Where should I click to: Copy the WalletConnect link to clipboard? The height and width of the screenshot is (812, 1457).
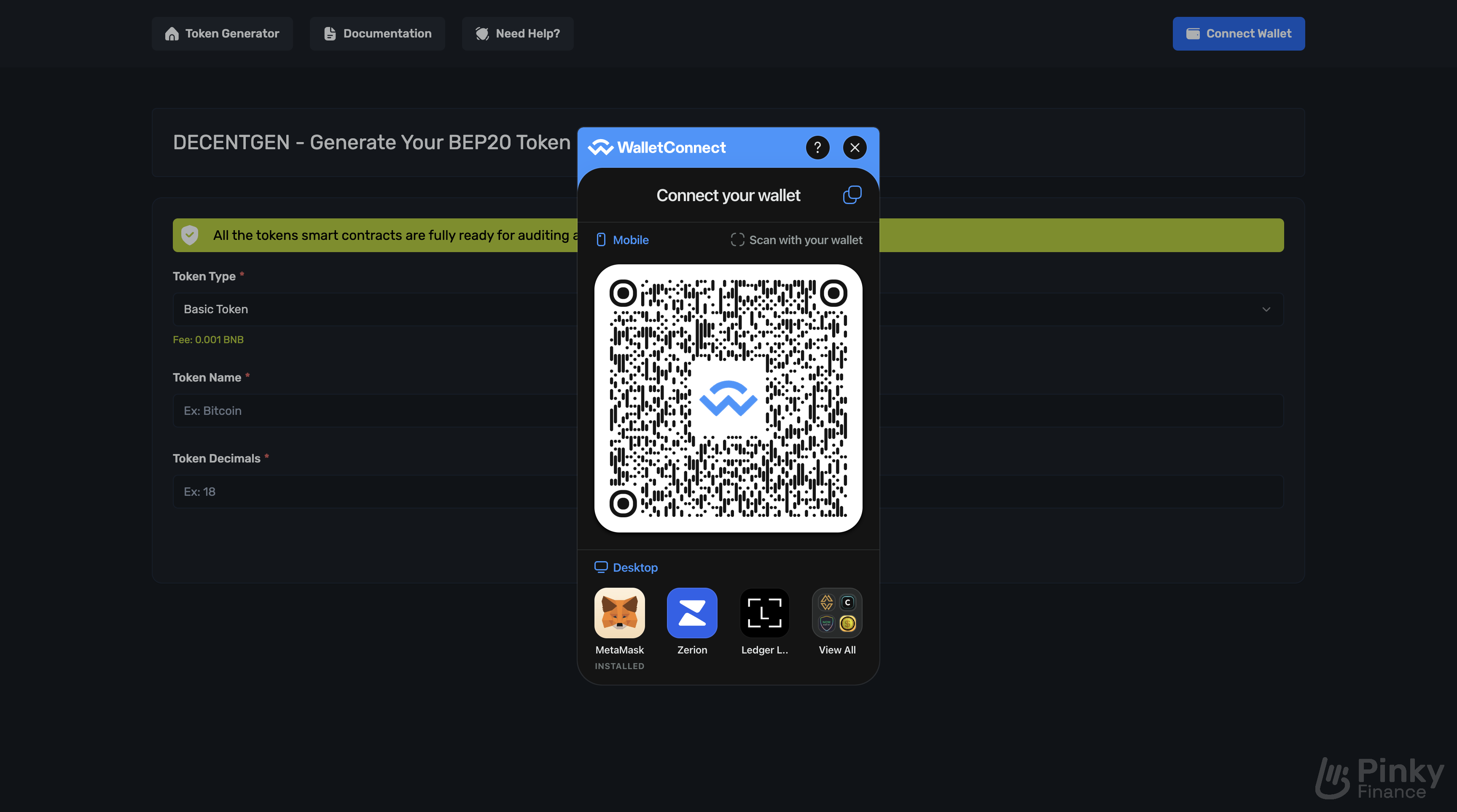[852, 195]
